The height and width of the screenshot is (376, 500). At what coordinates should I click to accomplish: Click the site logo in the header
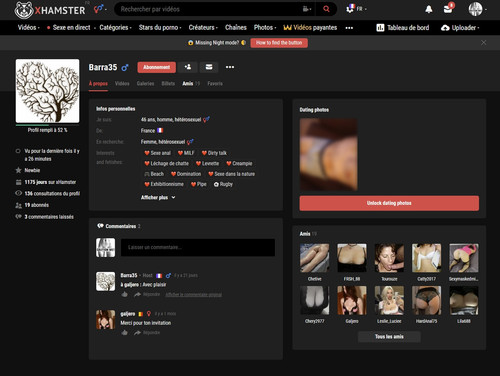tap(50, 10)
